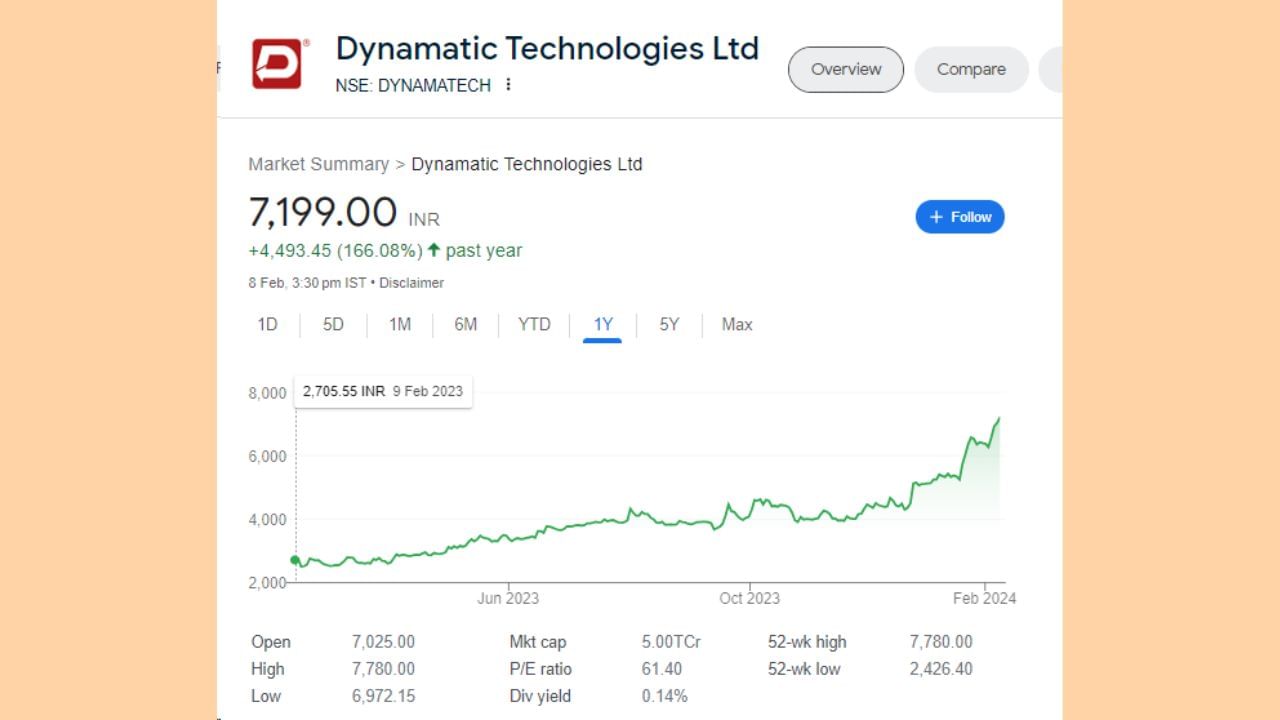Click the Mkt cap value 5.00TCr
The width and height of the screenshot is (1280, 720).
[x=671, y=642]
